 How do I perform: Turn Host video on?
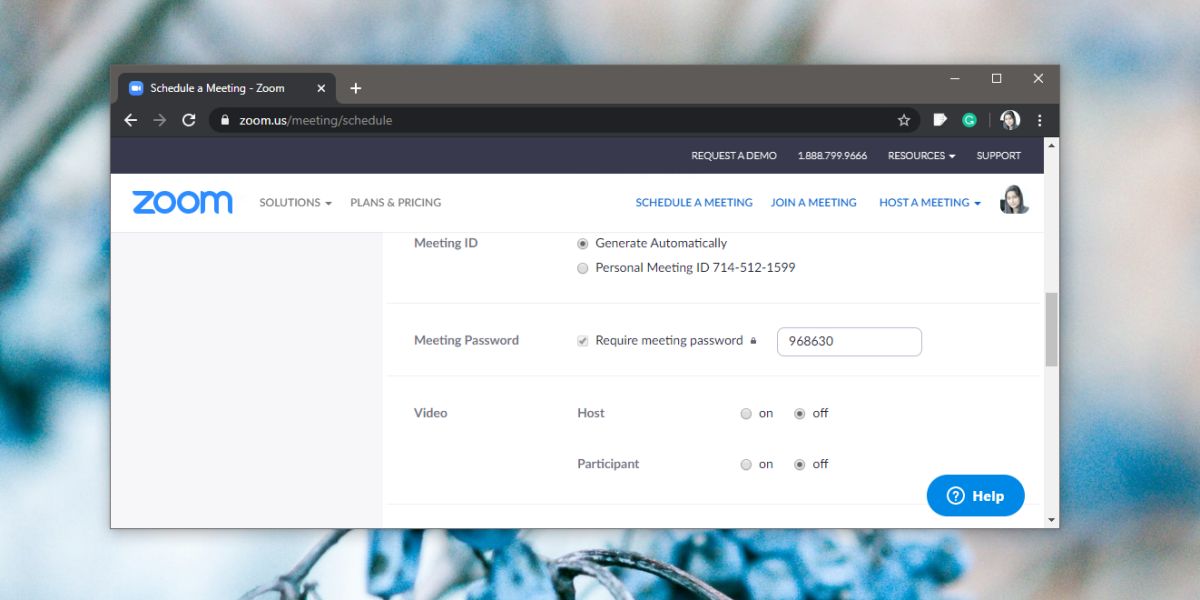[746, 414]
